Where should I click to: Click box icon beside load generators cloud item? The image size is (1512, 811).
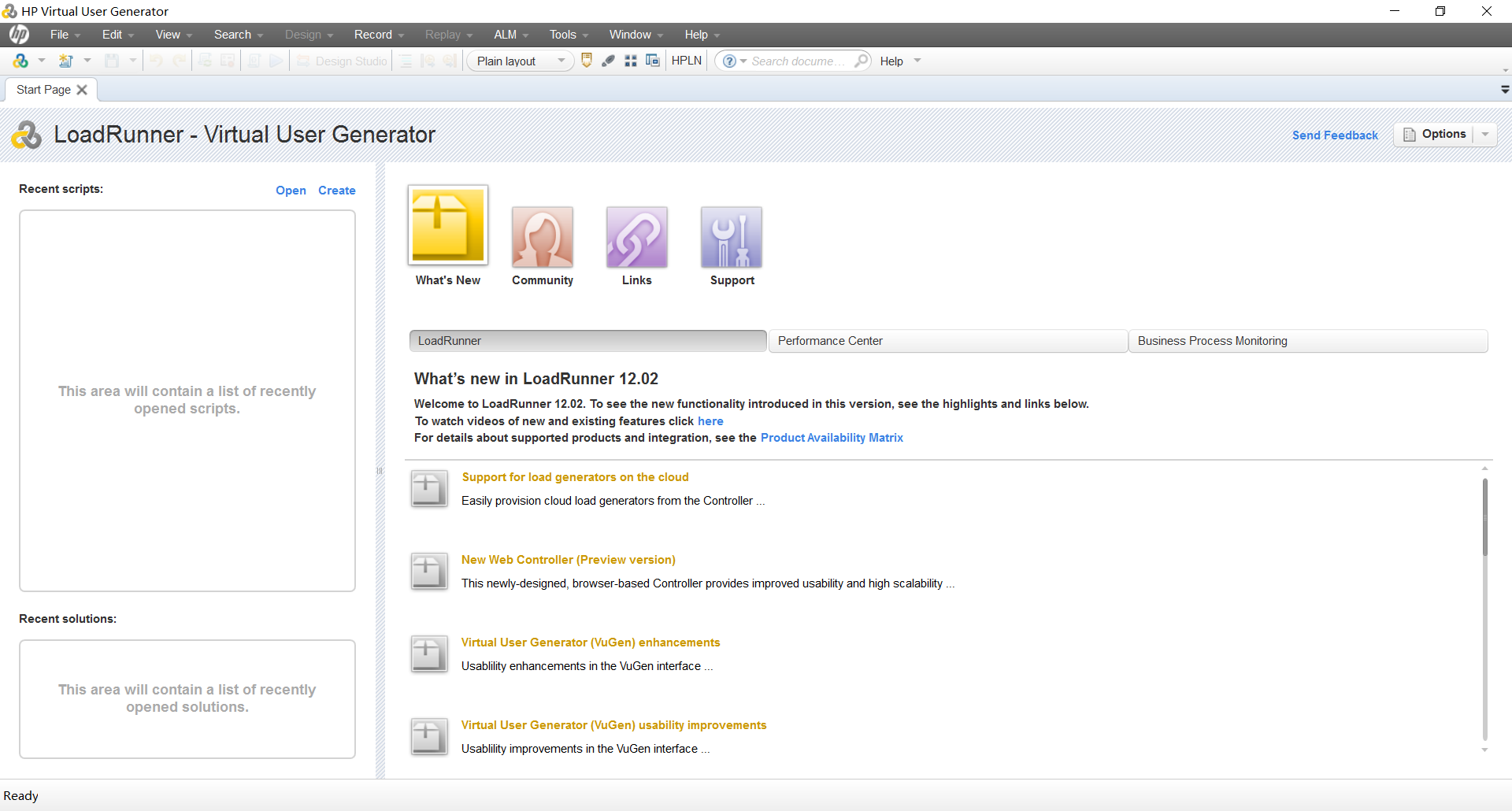click(429, 489)
